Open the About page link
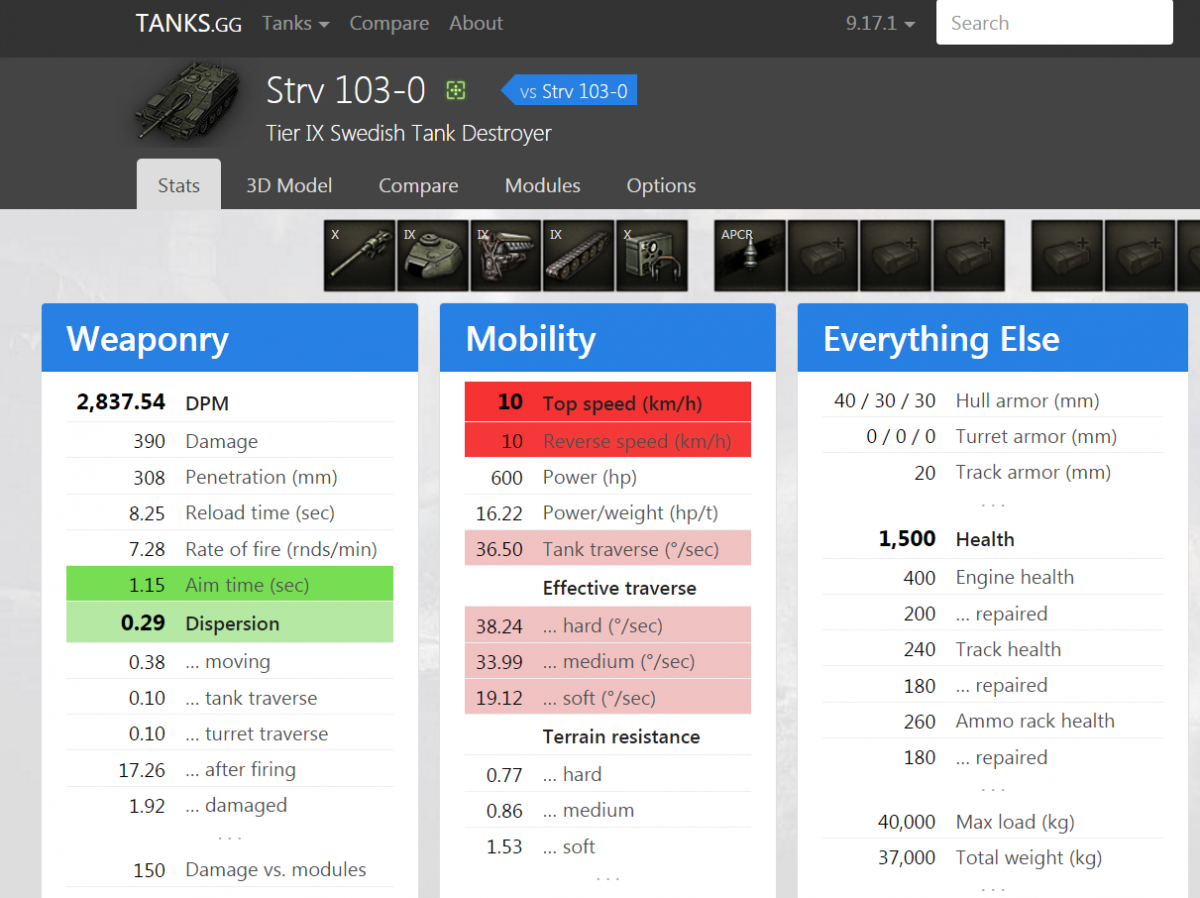The height and width of the screenshot is (898, 1200). pyautogui.click(x=476, y=23)
